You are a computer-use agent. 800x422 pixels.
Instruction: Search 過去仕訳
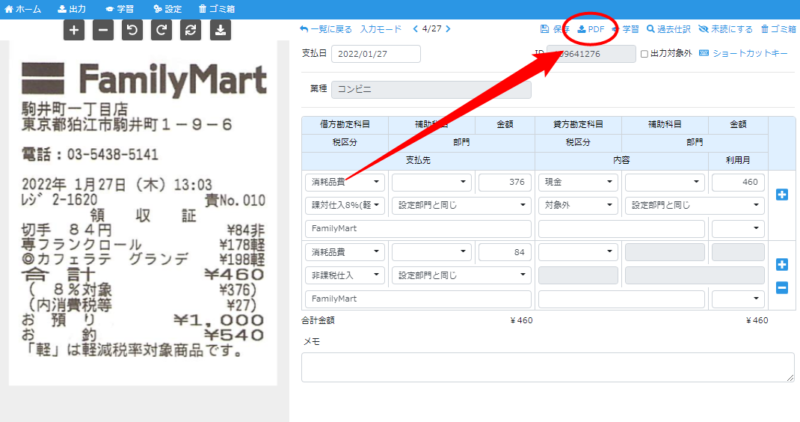point(668,29)
